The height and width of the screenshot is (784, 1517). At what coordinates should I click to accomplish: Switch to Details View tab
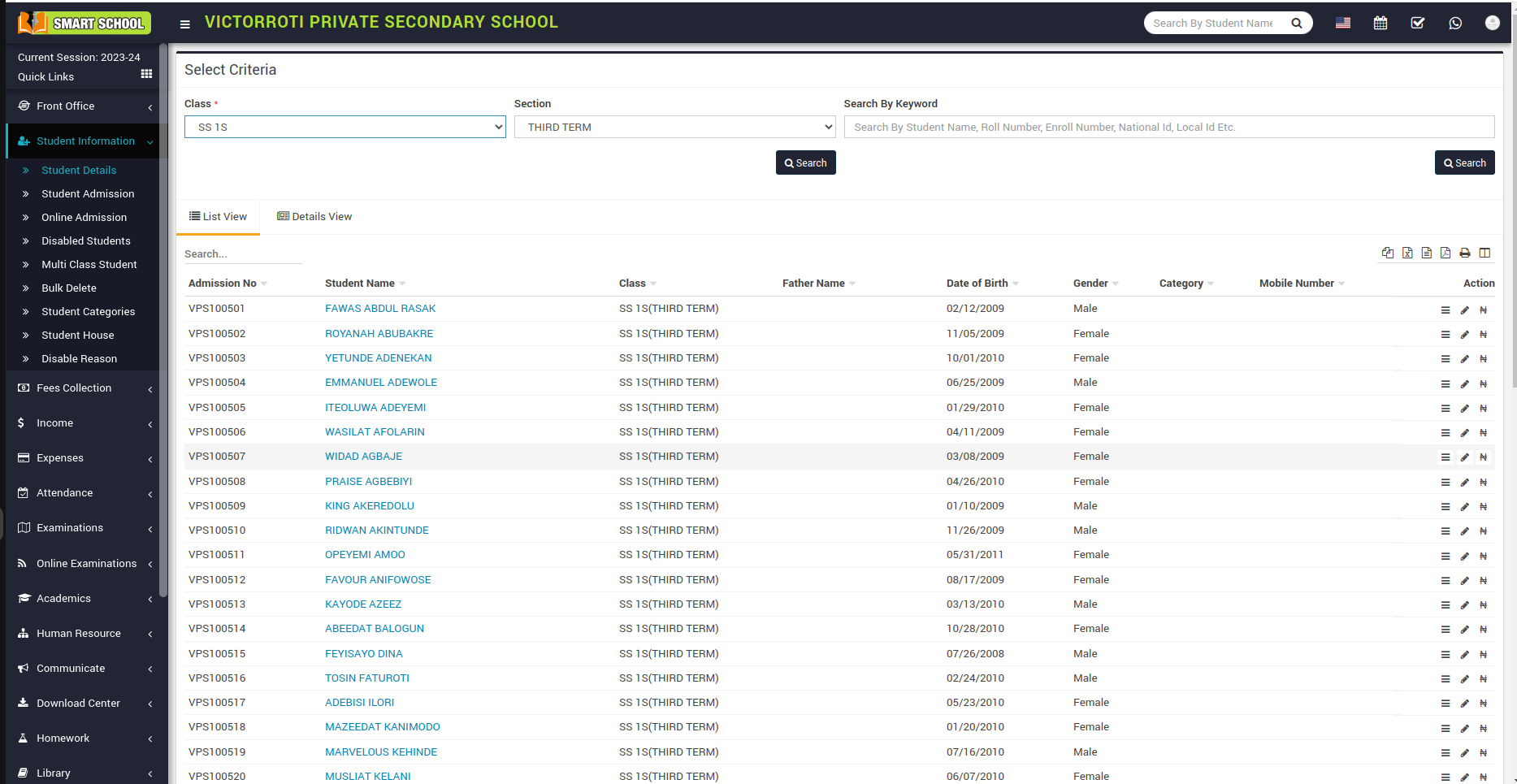point(314,216)
